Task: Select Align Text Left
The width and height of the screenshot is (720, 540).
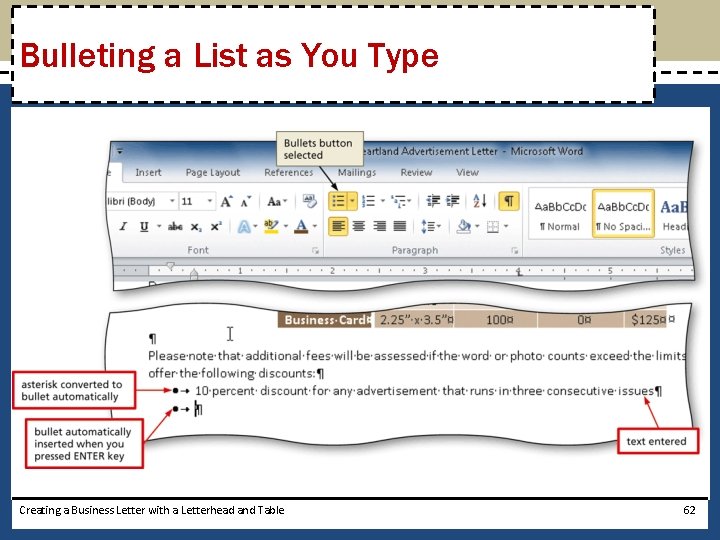Action: (x=338, y=226)
